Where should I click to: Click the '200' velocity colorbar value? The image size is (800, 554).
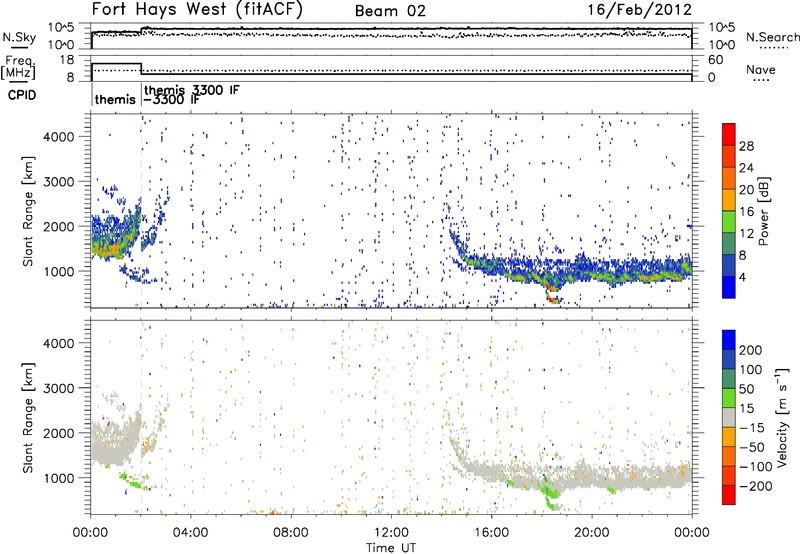pos(751,350)
